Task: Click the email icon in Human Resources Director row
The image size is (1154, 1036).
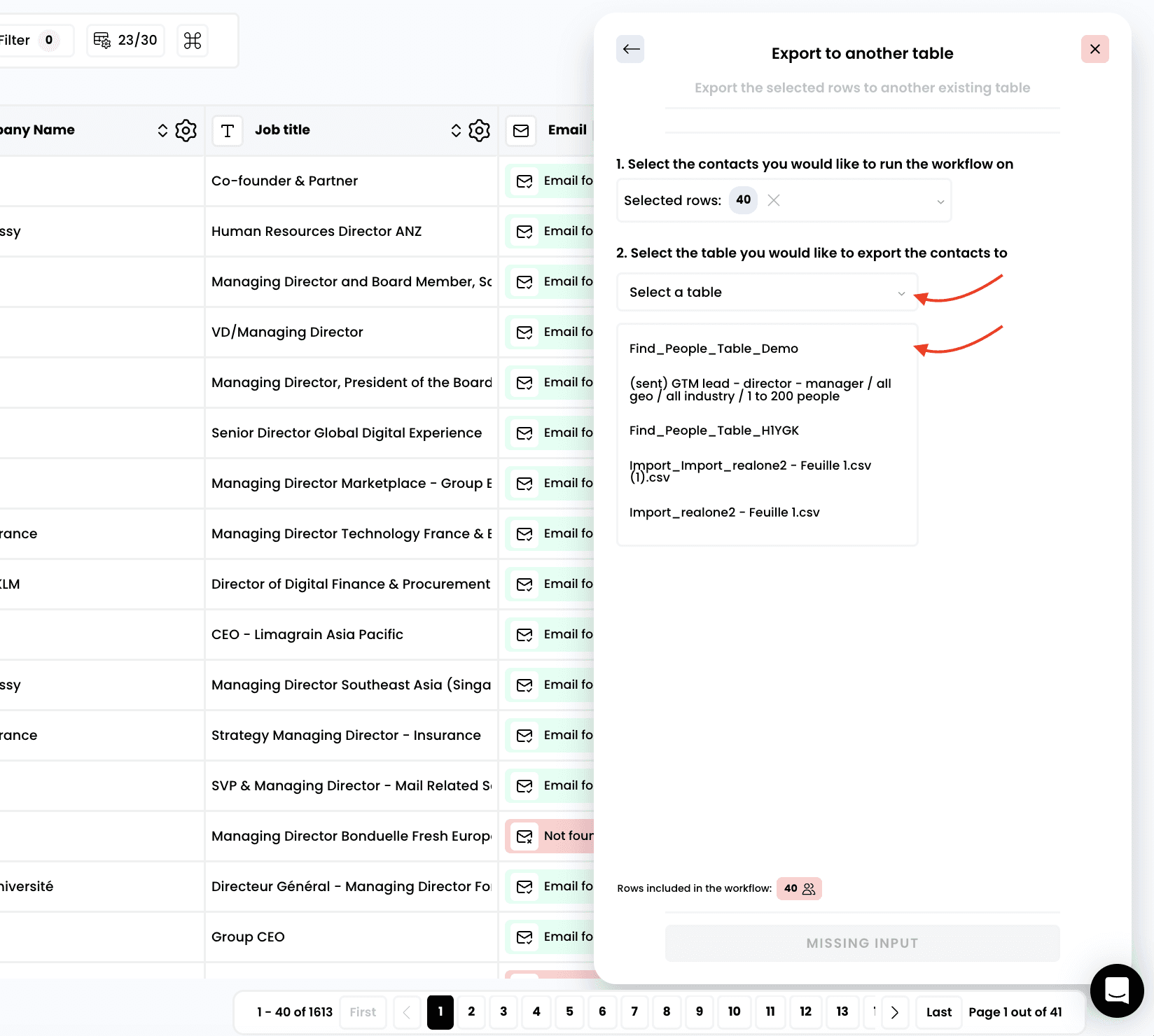Action: (524, 232)
